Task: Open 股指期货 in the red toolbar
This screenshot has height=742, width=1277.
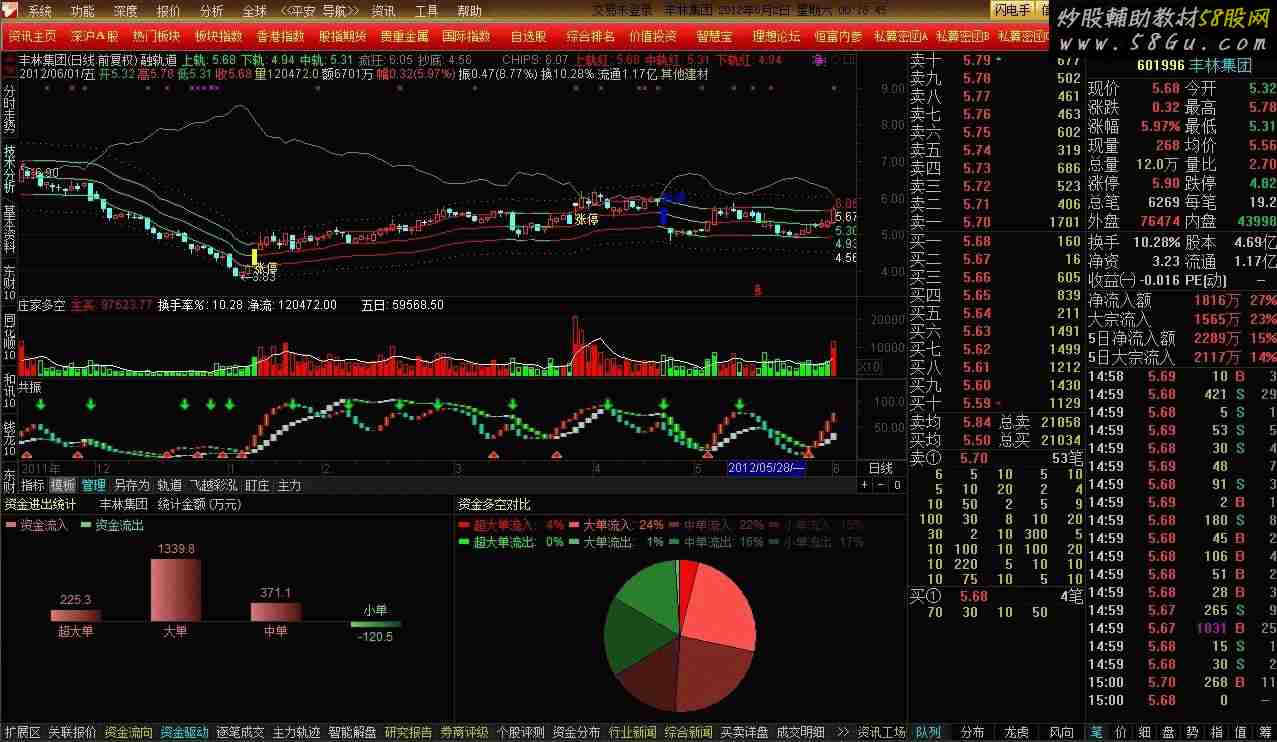Action: click(x=343, y=36)
